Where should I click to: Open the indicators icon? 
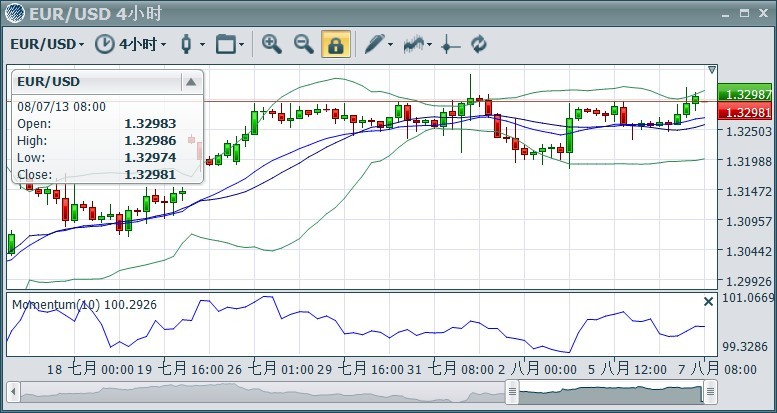414,44
